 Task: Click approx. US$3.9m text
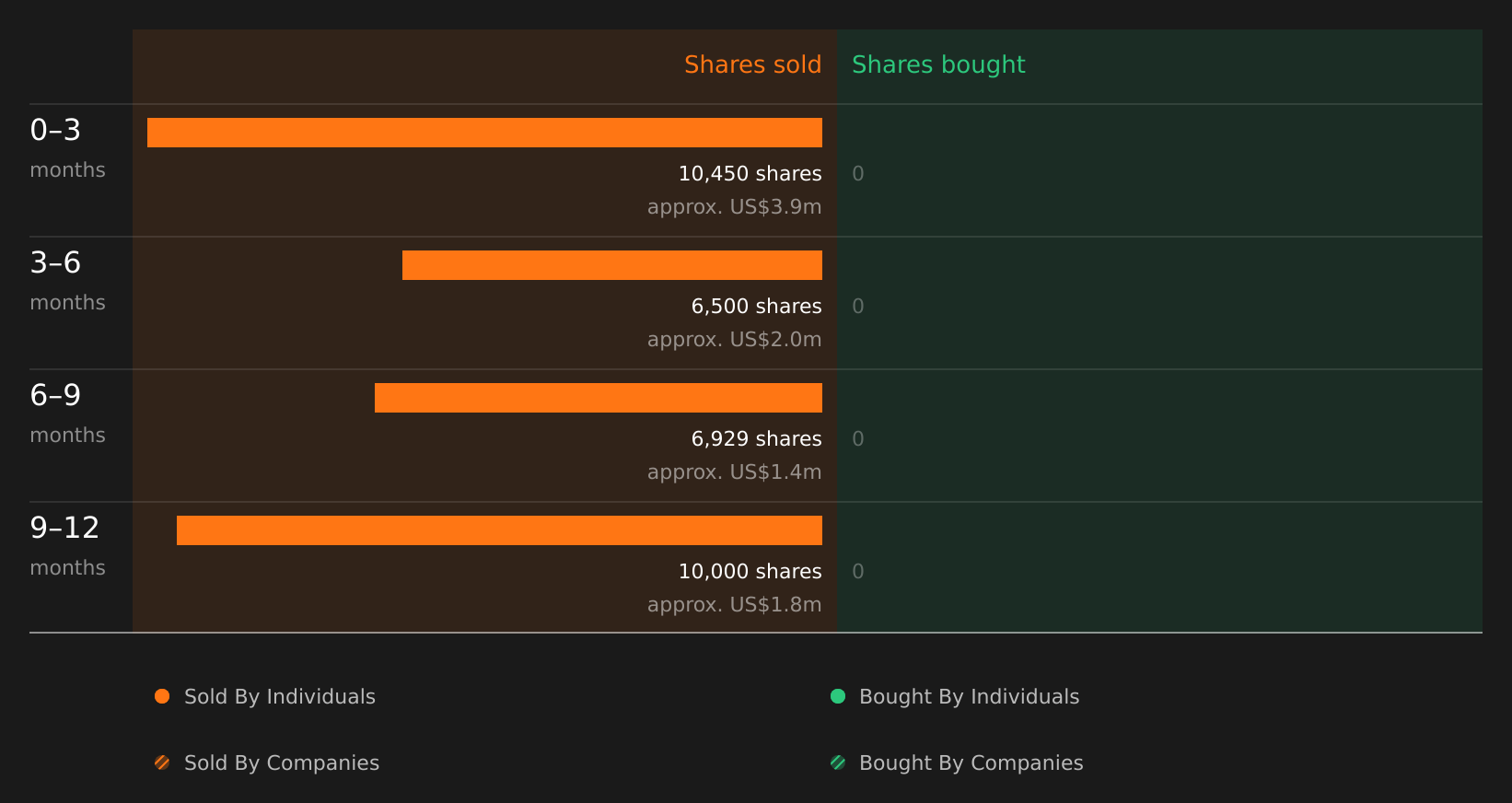pos(734,207)
